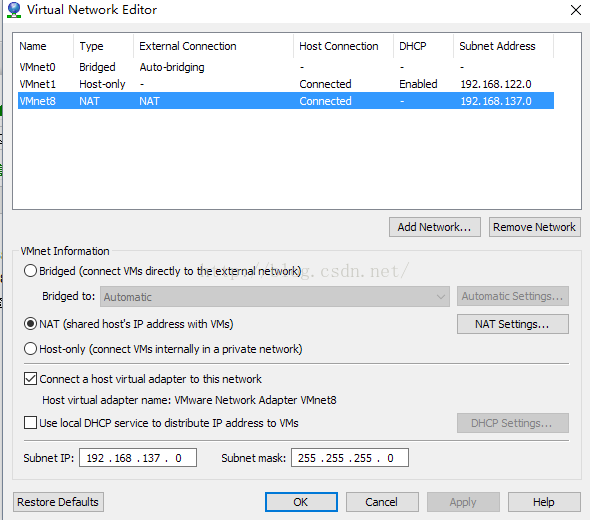Click the 192.168.122.0 subnet address cell
This screenshot has height=520, width=590.
pos(496,84)
